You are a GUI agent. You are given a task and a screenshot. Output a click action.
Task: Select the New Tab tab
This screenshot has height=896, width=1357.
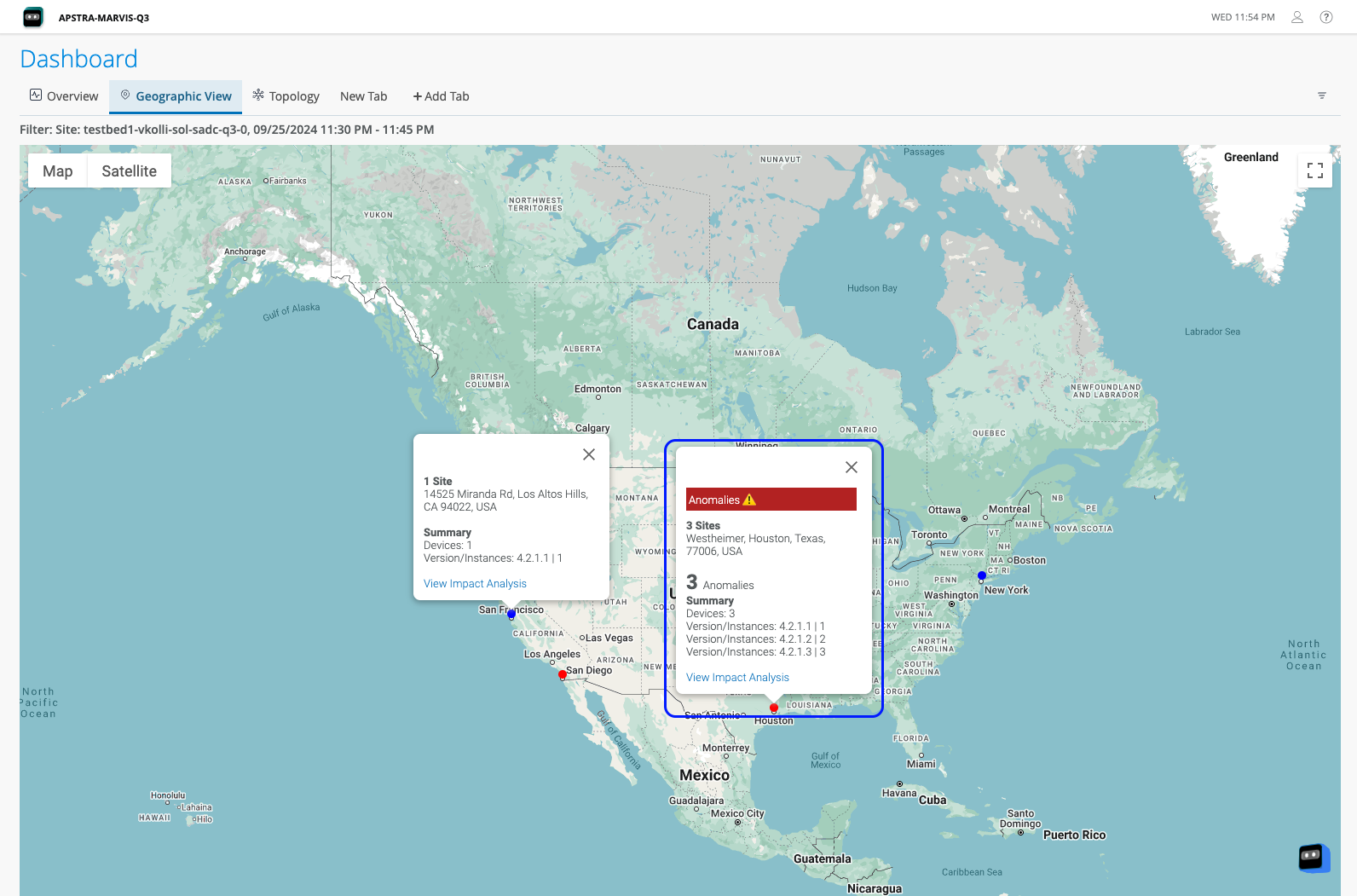pos(363,96)
